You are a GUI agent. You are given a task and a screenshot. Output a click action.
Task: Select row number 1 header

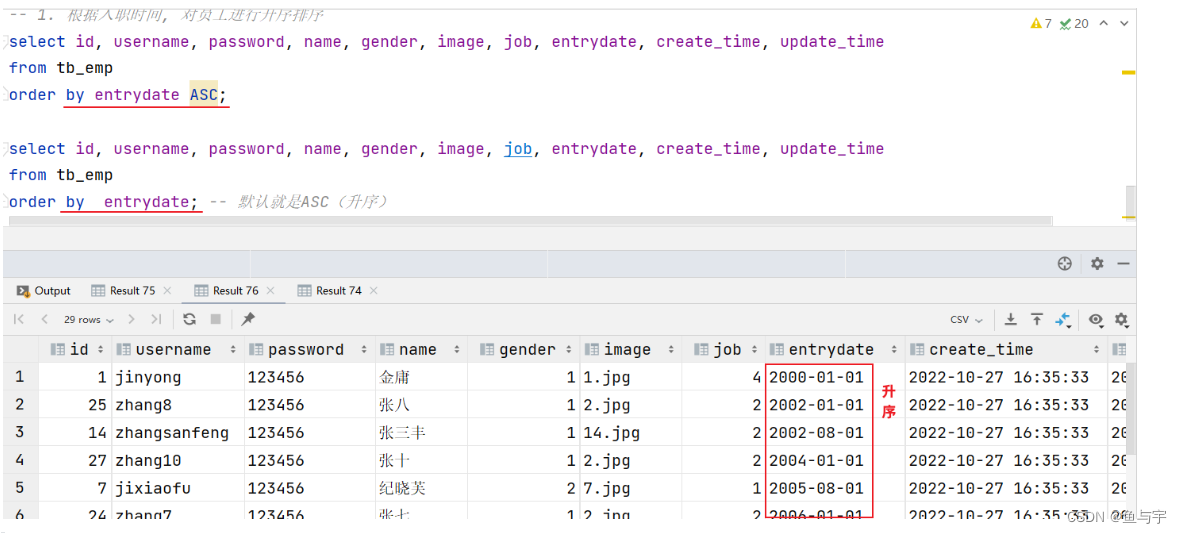click(x=20, y=377)
